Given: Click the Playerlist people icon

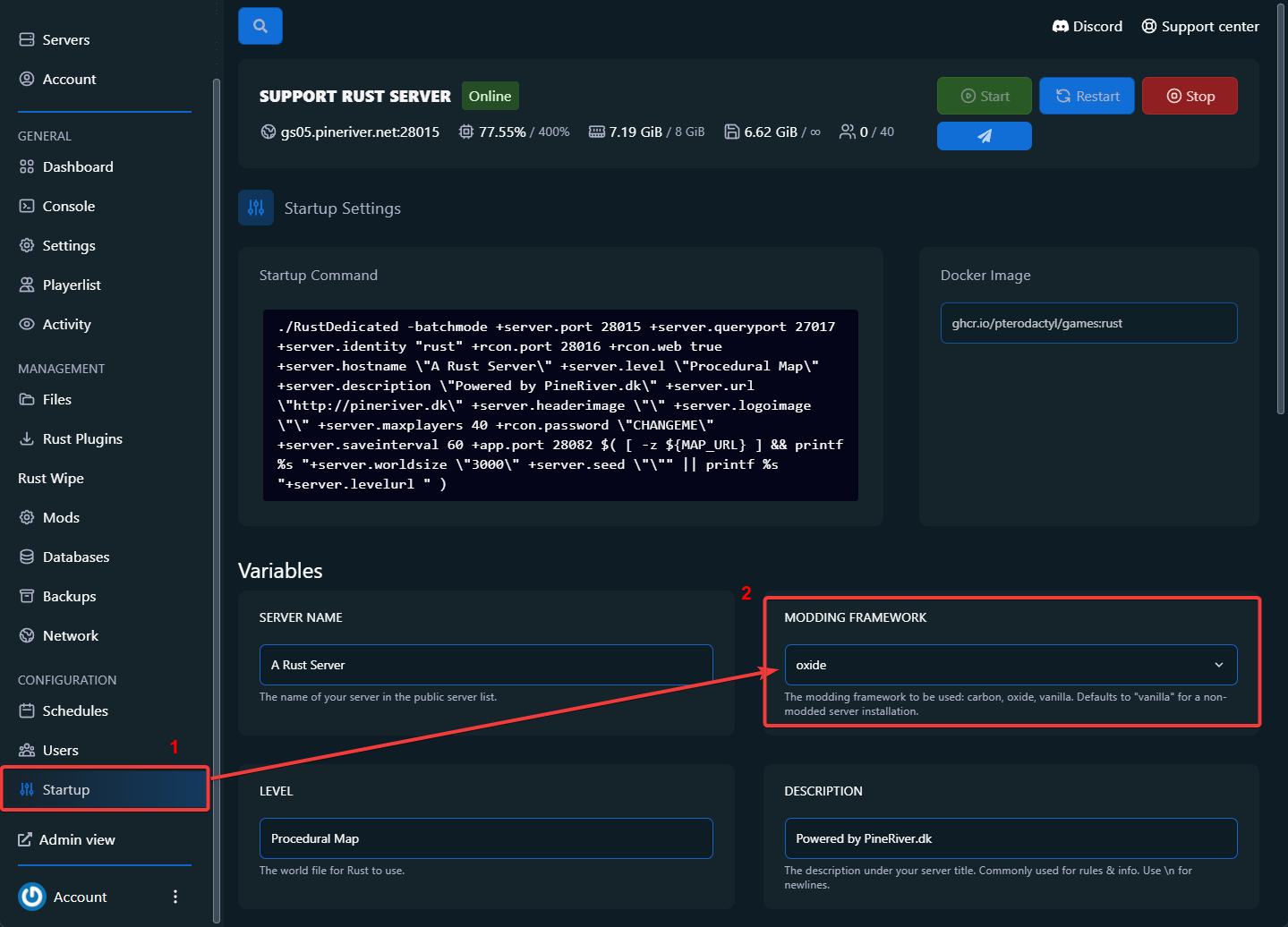Looking at the screenshot, I should pyautogui.click(x=27, y=285).
